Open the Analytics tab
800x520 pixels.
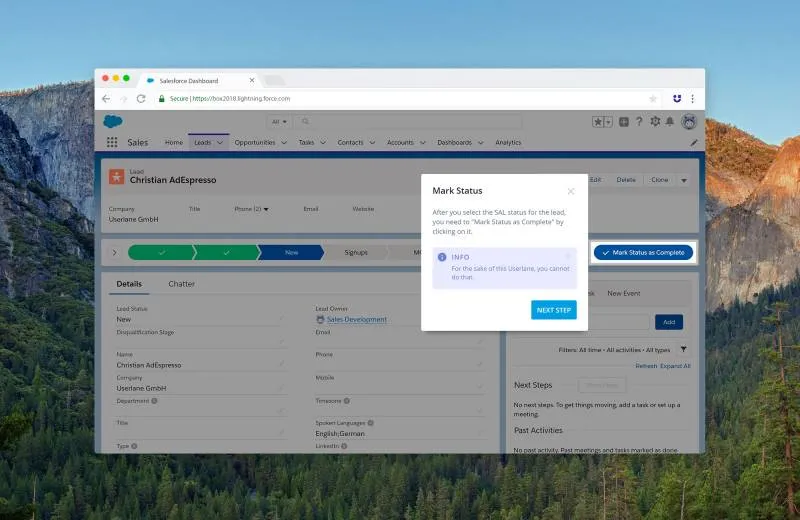tap(508, 142)
